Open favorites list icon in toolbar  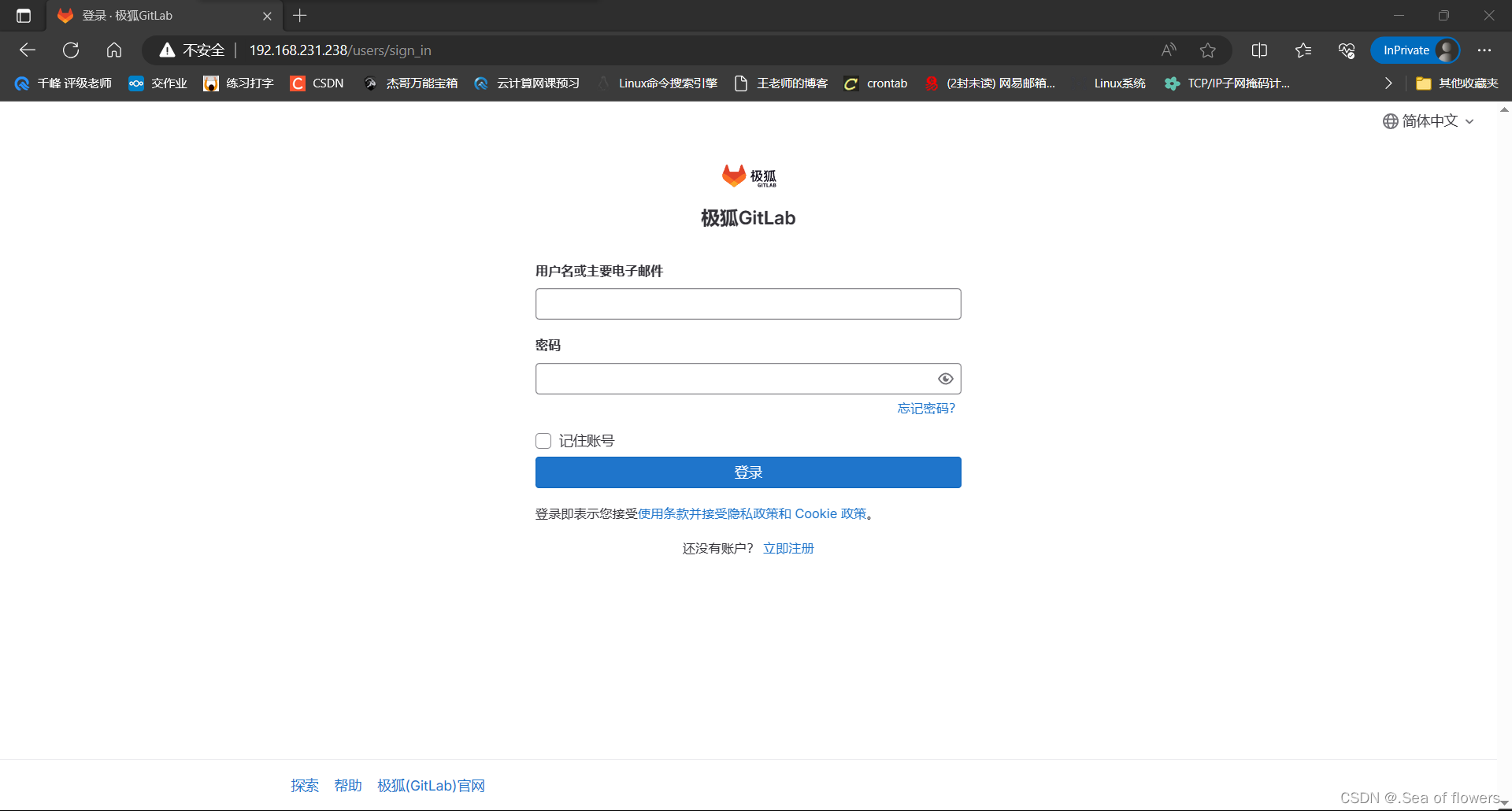[x=1303, y=50]
